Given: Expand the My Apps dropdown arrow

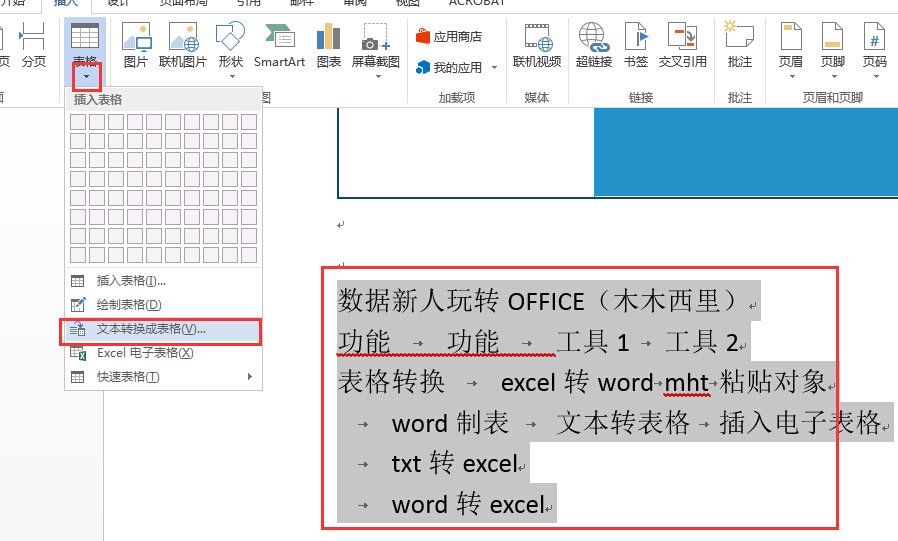Looking at the screenshot, I should click(x=494, y=68).
